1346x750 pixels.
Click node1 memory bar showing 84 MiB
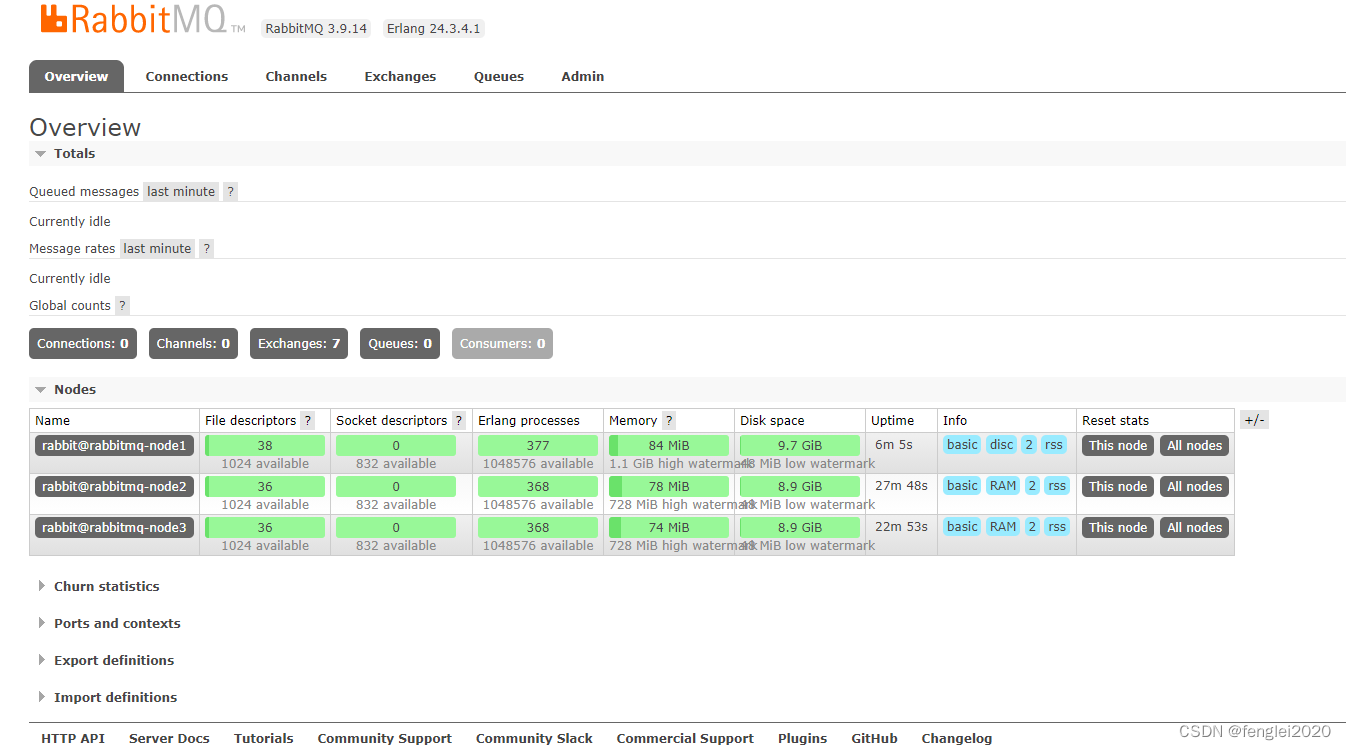669,446
